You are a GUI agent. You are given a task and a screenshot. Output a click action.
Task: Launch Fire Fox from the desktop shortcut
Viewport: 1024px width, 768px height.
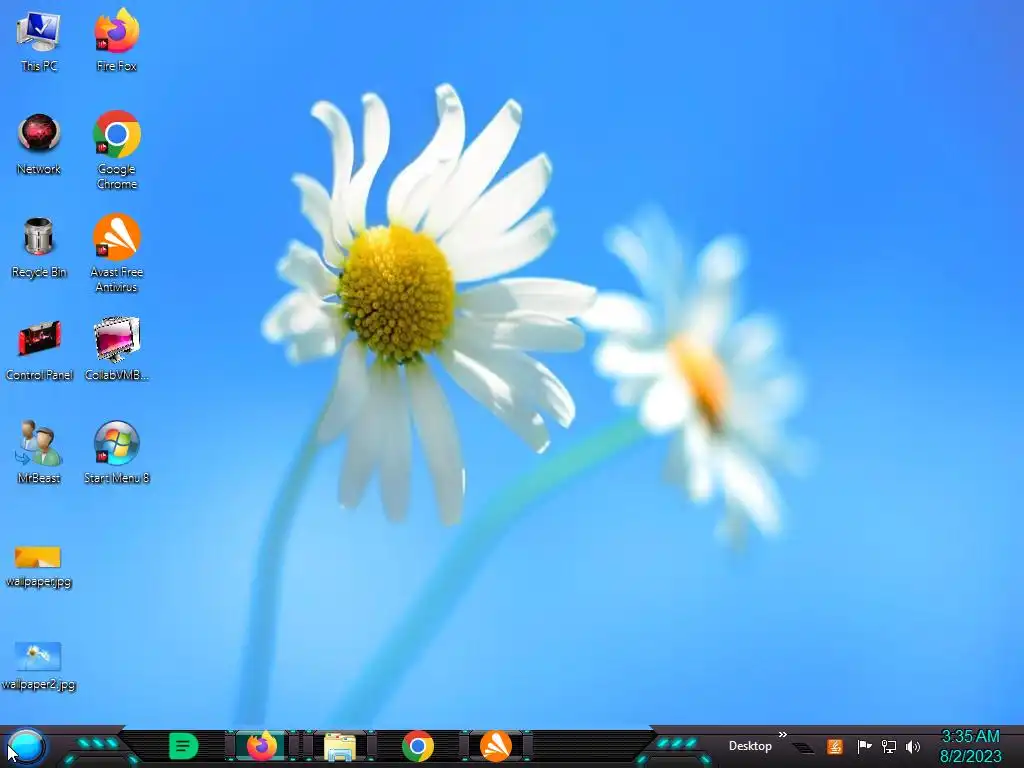[x=116, y=40]
